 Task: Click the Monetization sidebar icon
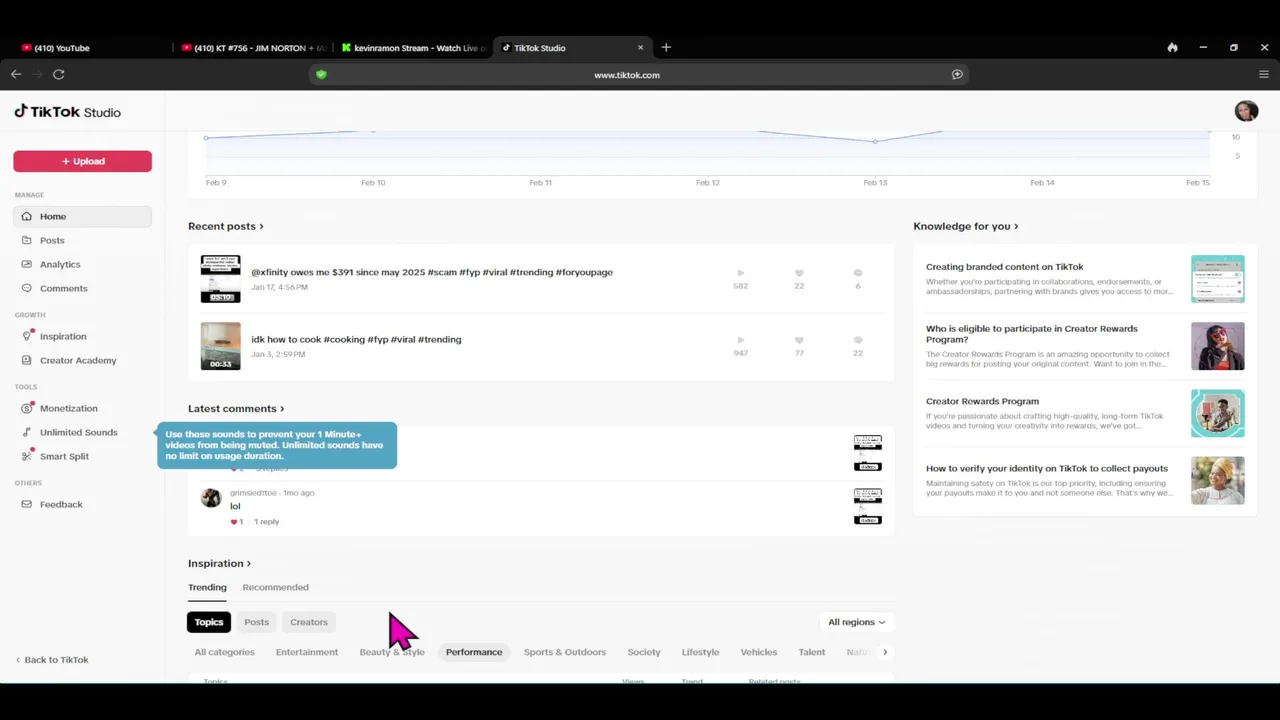point(27,408)
